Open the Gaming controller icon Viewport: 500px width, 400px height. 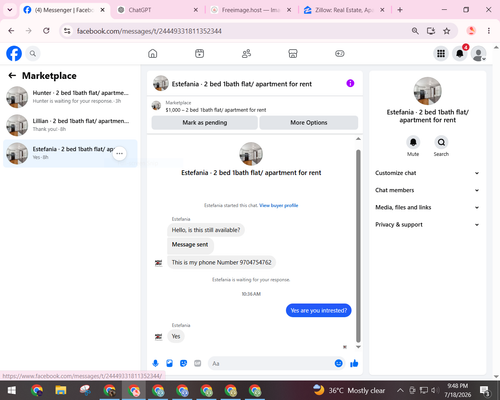tap(340, 53)
